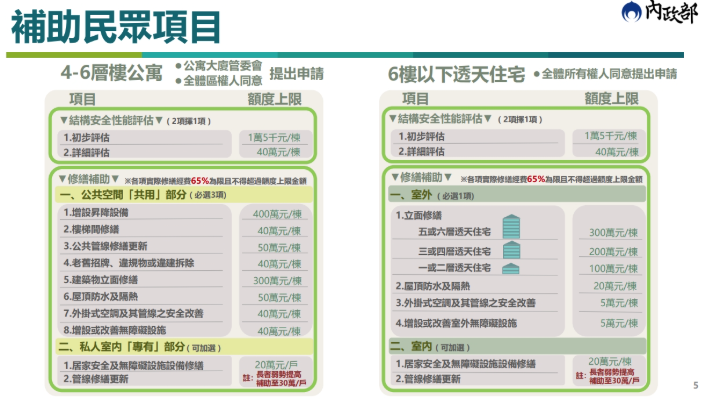Click 2.管線修繕更新 in the apartment panel
The width and height of the screenshot is (703, 403).
pos(96,379)
